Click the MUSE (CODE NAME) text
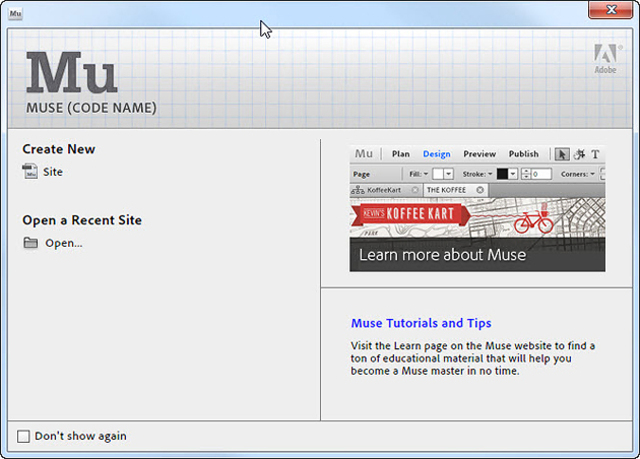 pyautogui.click(x=91, y=108)
